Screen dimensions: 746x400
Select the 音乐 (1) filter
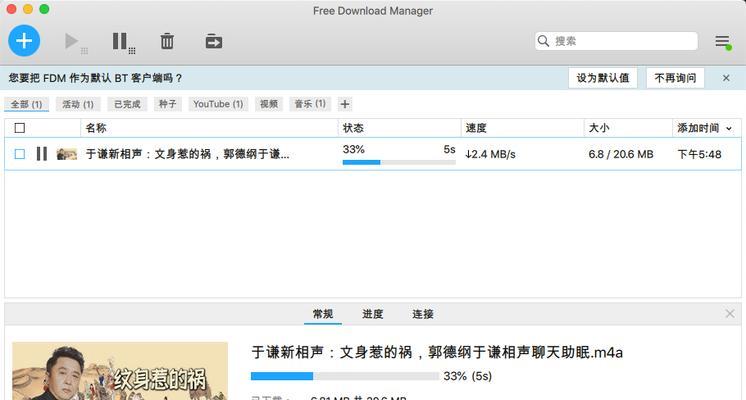click(310, 104)
